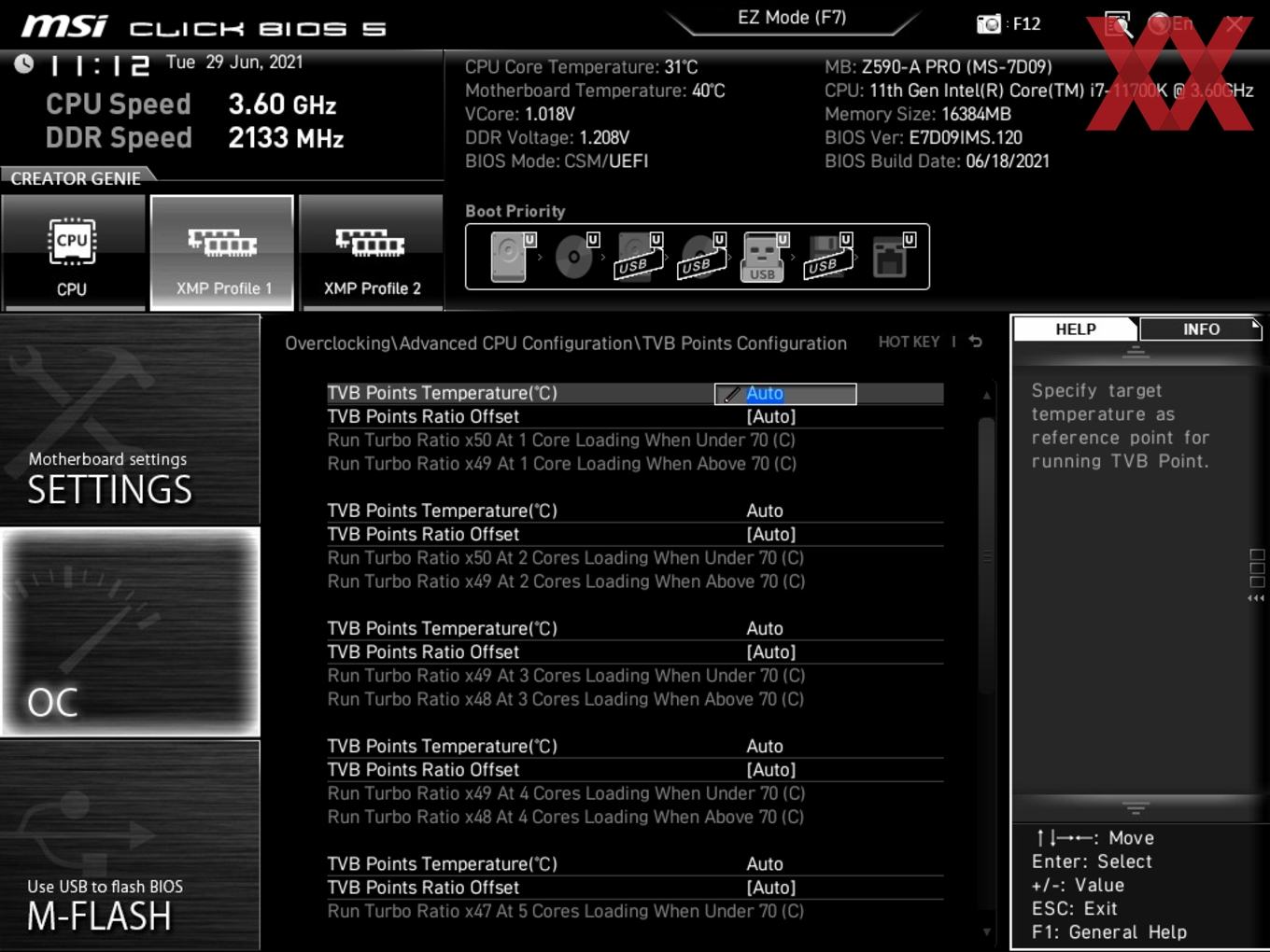Click the CREATOR GENIE label tab

click(x=77, y=177)
